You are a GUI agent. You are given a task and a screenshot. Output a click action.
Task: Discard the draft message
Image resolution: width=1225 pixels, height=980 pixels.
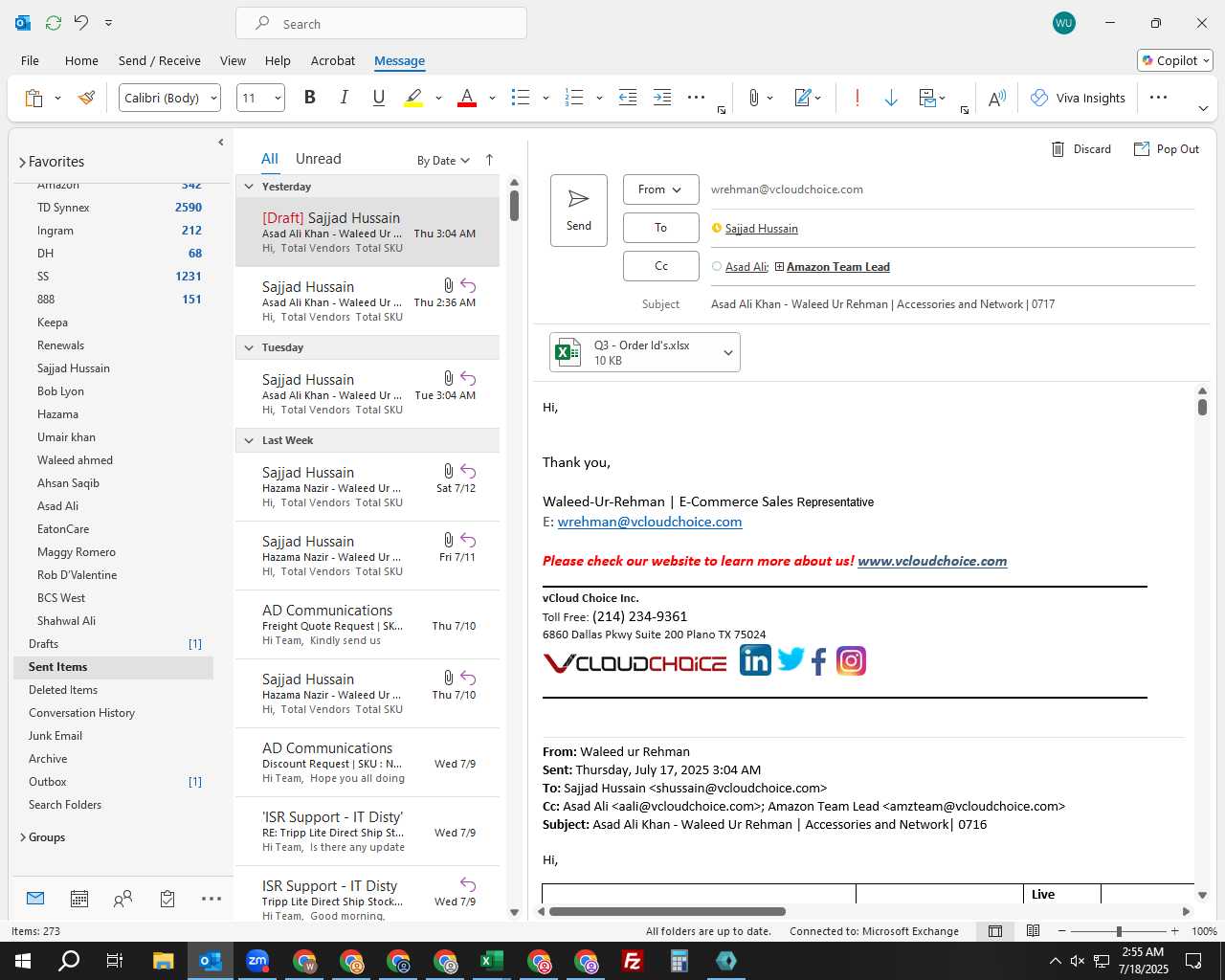pos(1081,149)
